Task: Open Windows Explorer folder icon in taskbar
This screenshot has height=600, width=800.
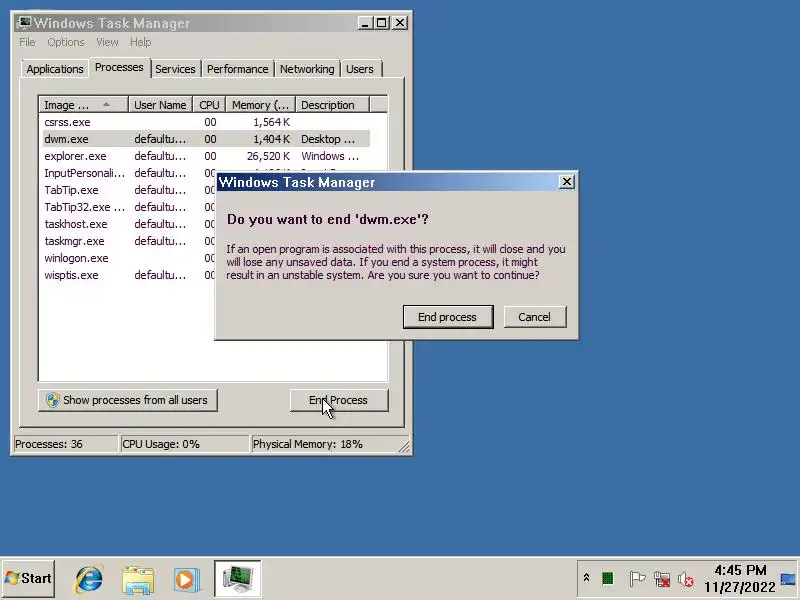Action: (x=138, y=579)
